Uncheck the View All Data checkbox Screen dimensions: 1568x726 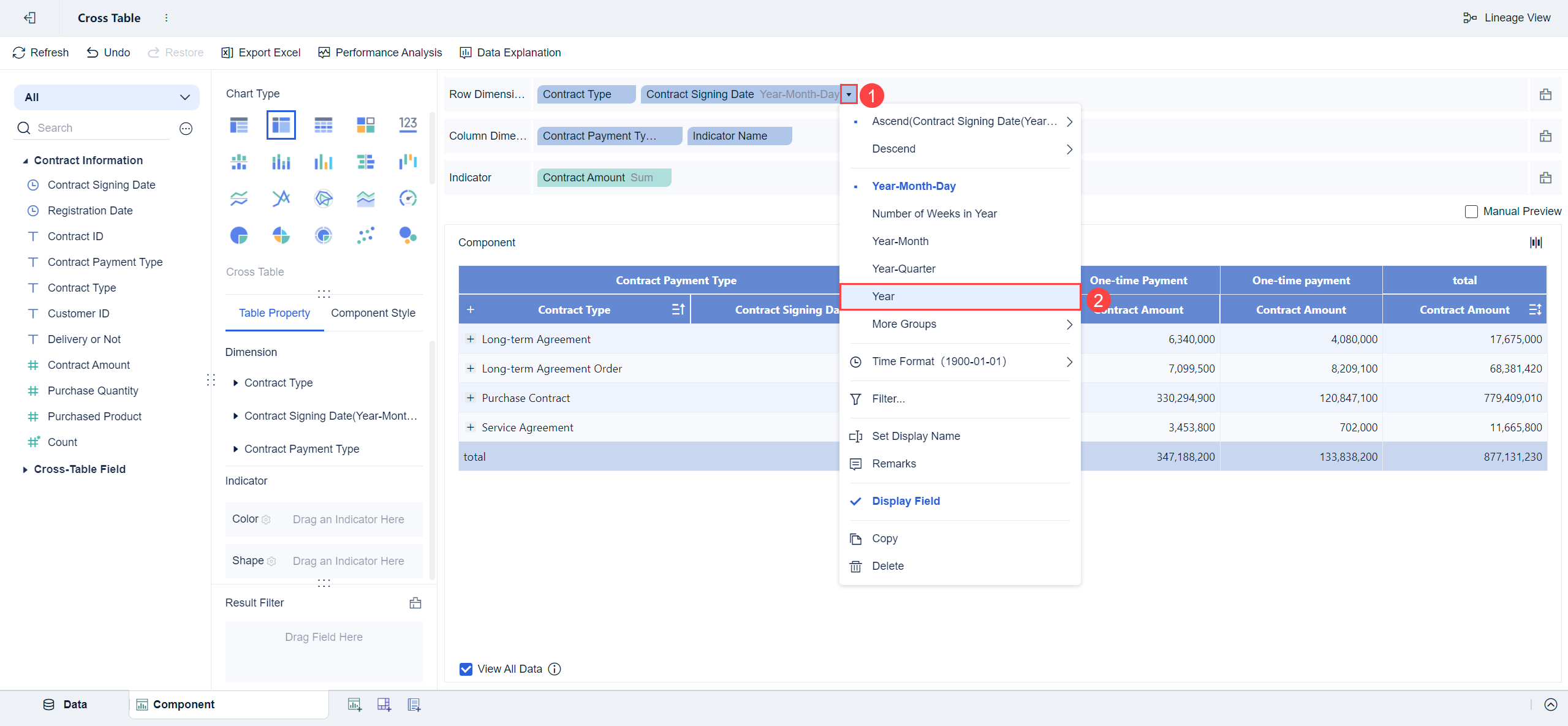click(x=466, y=669)
